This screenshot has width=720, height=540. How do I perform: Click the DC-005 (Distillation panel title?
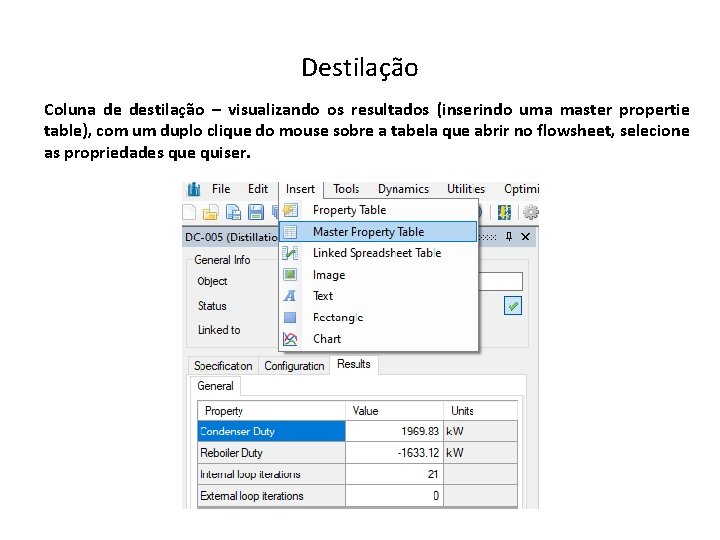[x=231, y=237]
